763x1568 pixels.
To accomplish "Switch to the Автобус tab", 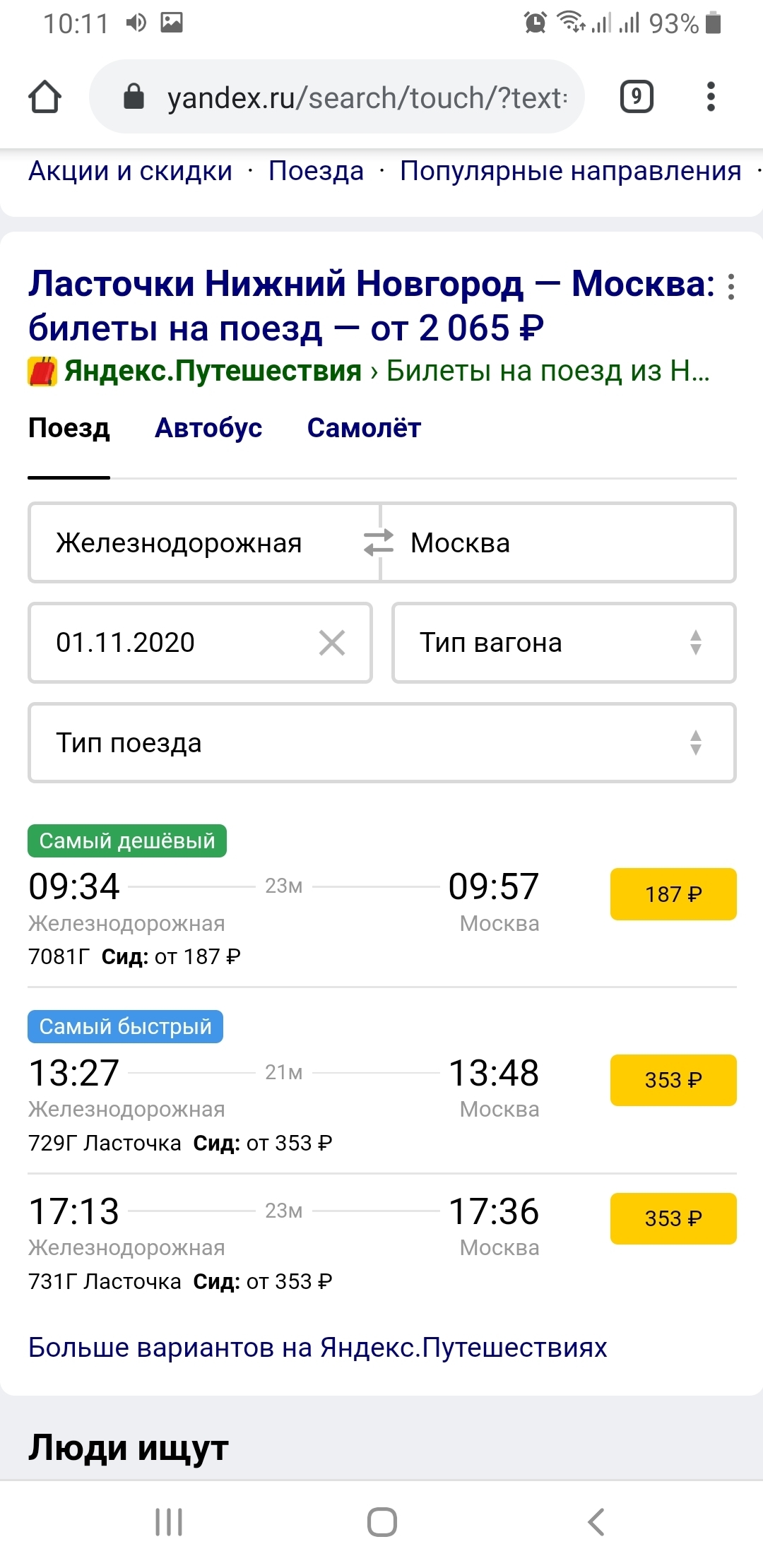I will (208, 428).
